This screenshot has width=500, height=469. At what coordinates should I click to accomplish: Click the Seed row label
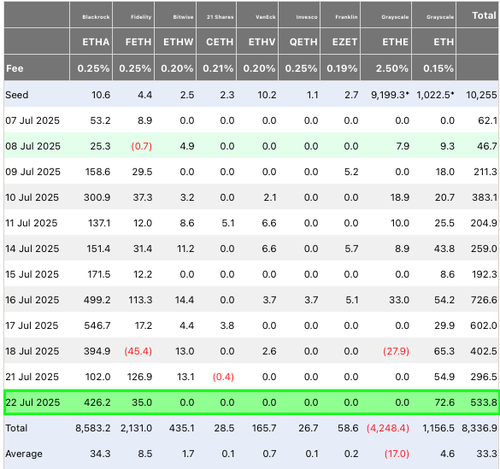coord(17,95)
